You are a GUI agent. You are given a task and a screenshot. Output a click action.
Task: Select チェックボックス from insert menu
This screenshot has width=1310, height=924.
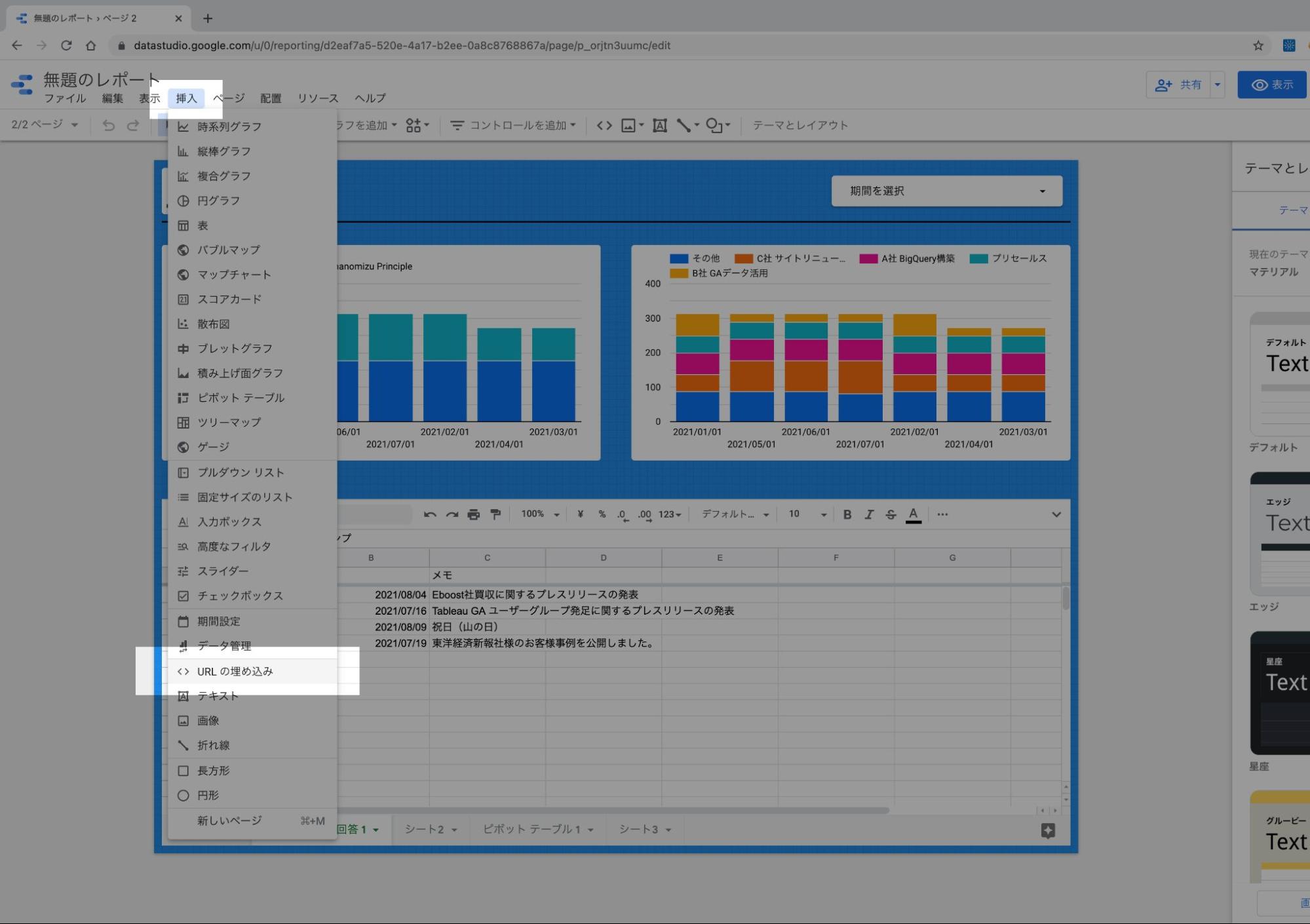click(x=240, y=596)
